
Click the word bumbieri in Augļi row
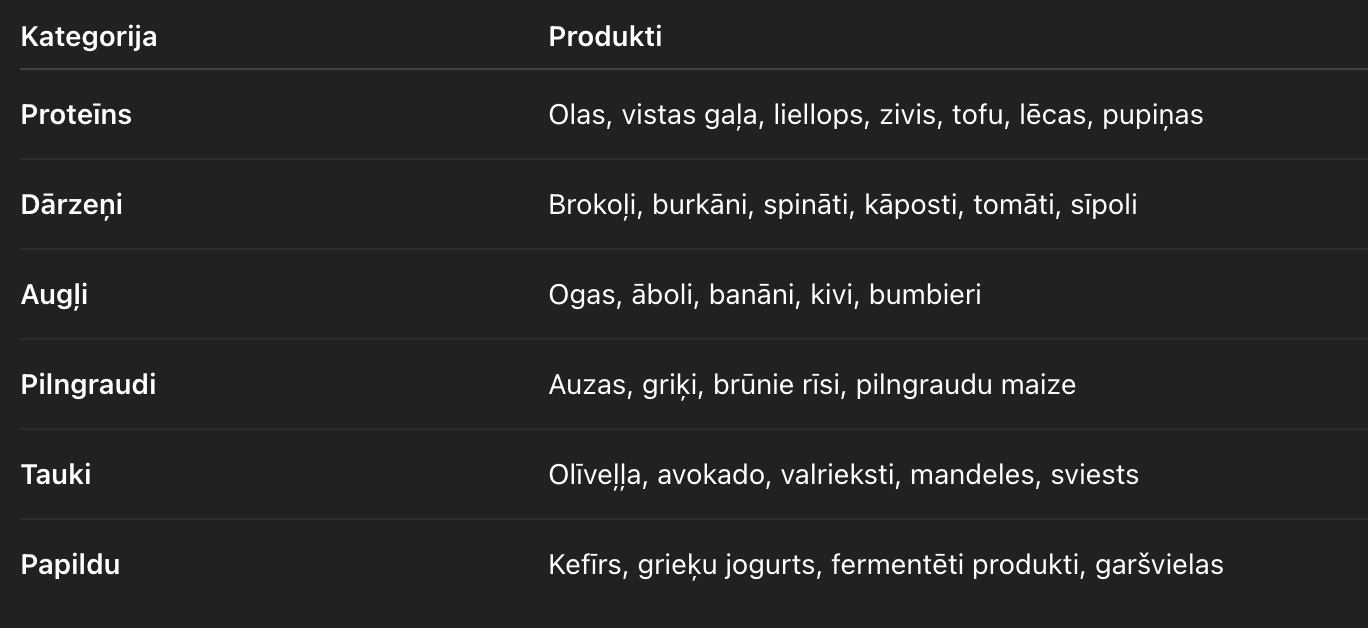point(925,295)
